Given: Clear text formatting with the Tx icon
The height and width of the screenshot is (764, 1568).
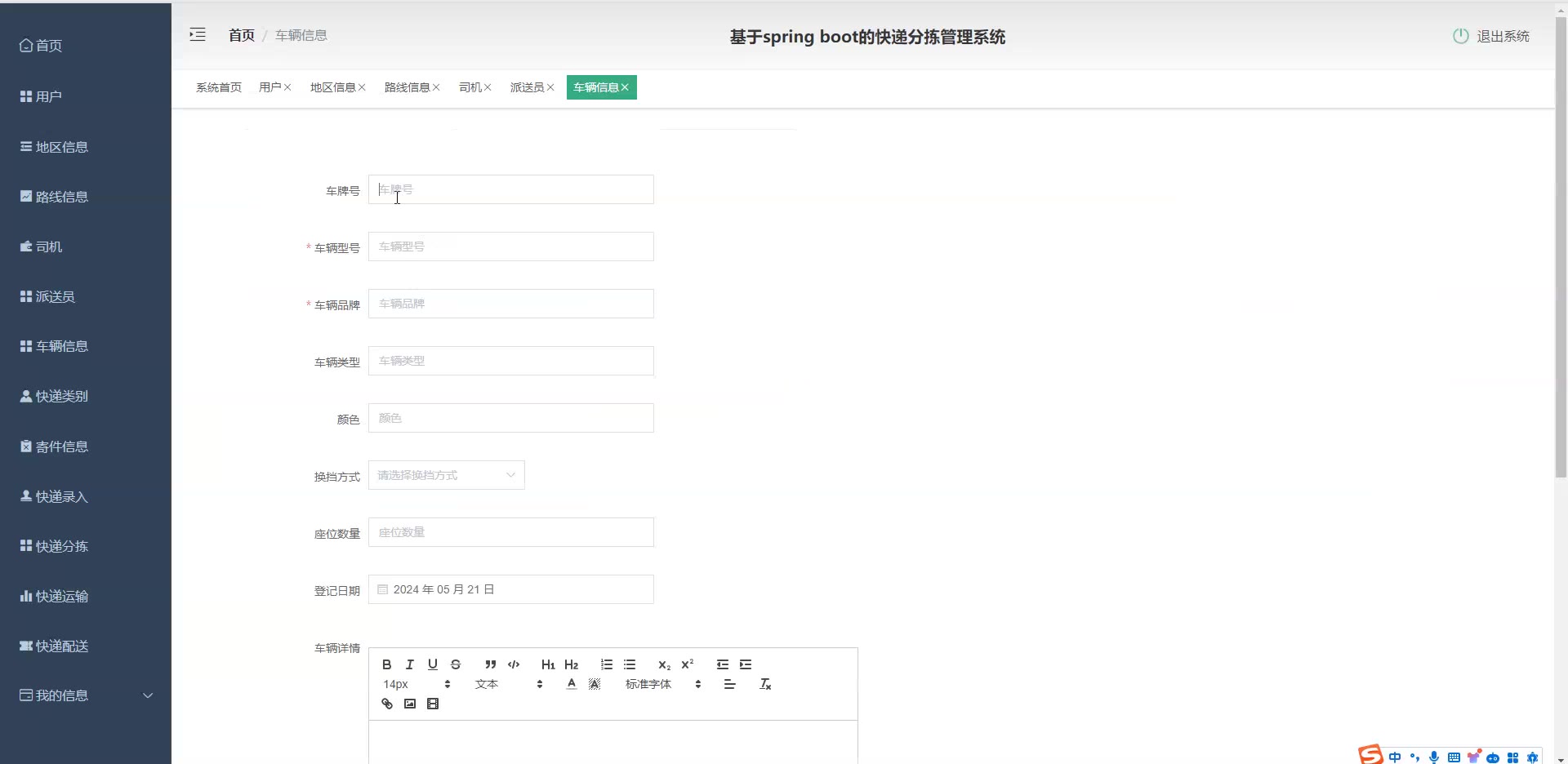Looking at the screenshot, I should click(765, 684).
